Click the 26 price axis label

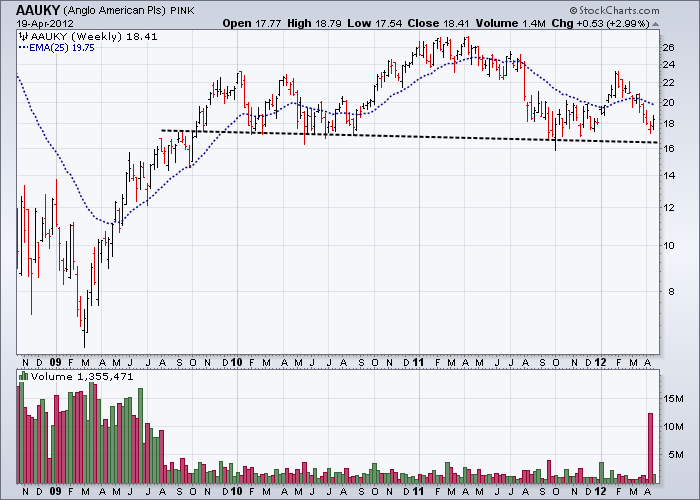coord(668,47)
